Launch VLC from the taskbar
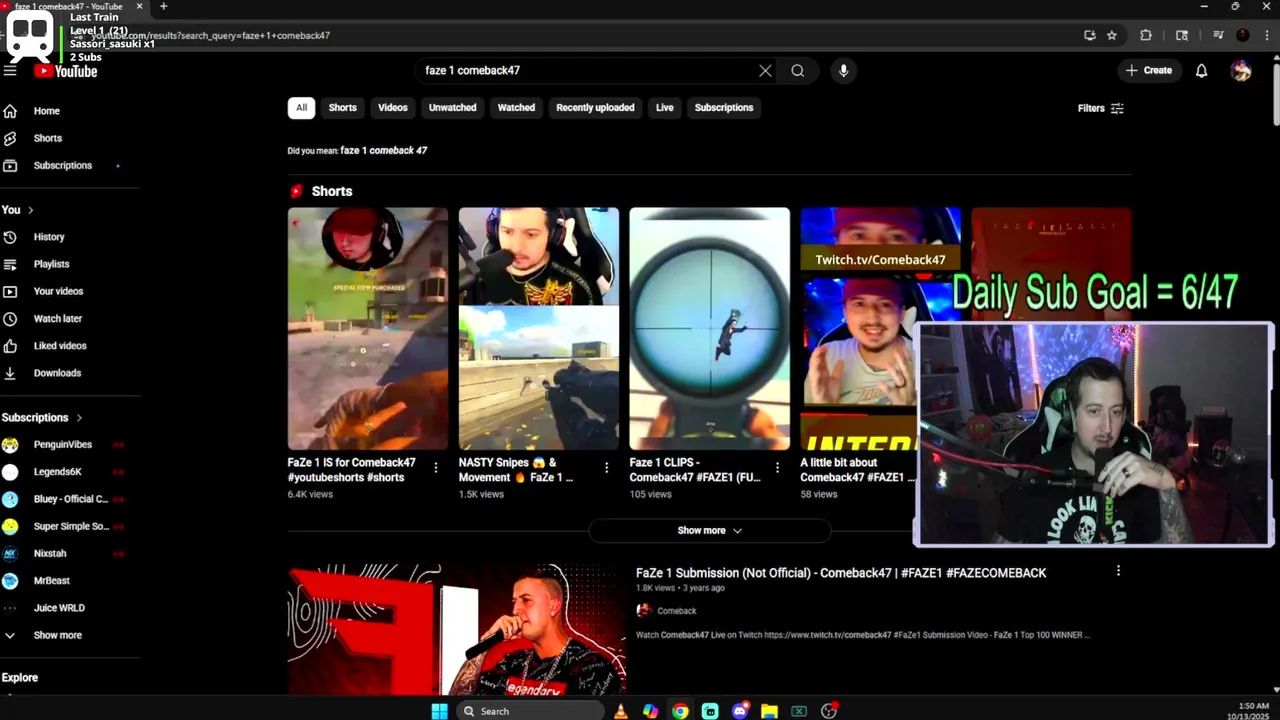The height and width of the screenshot is (720, 1280). click(621, 711)
